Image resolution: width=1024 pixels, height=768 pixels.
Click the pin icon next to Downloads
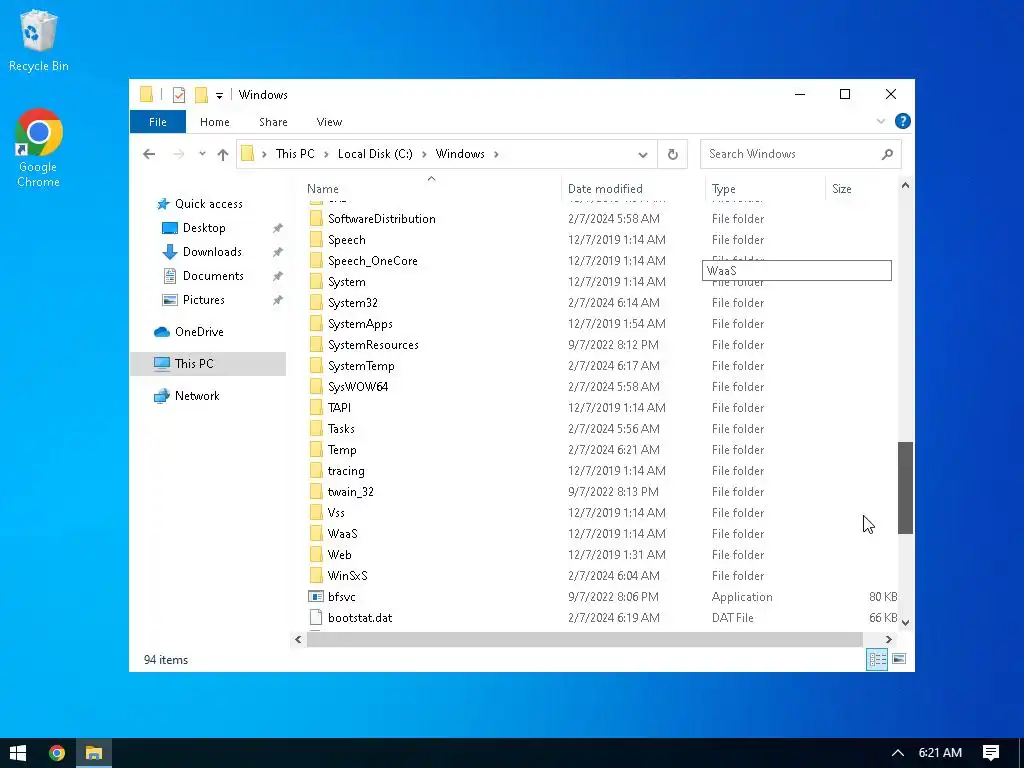[278, 252]
